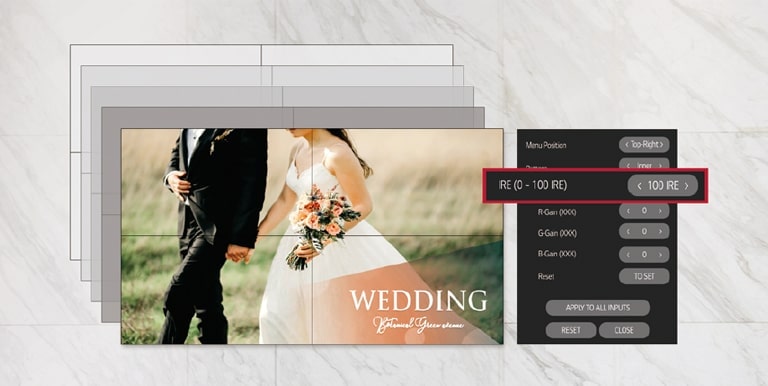Viewport: 768px width, 386px height.
Task: Increase G-Gain with right arrow
Action: [660, 231]
